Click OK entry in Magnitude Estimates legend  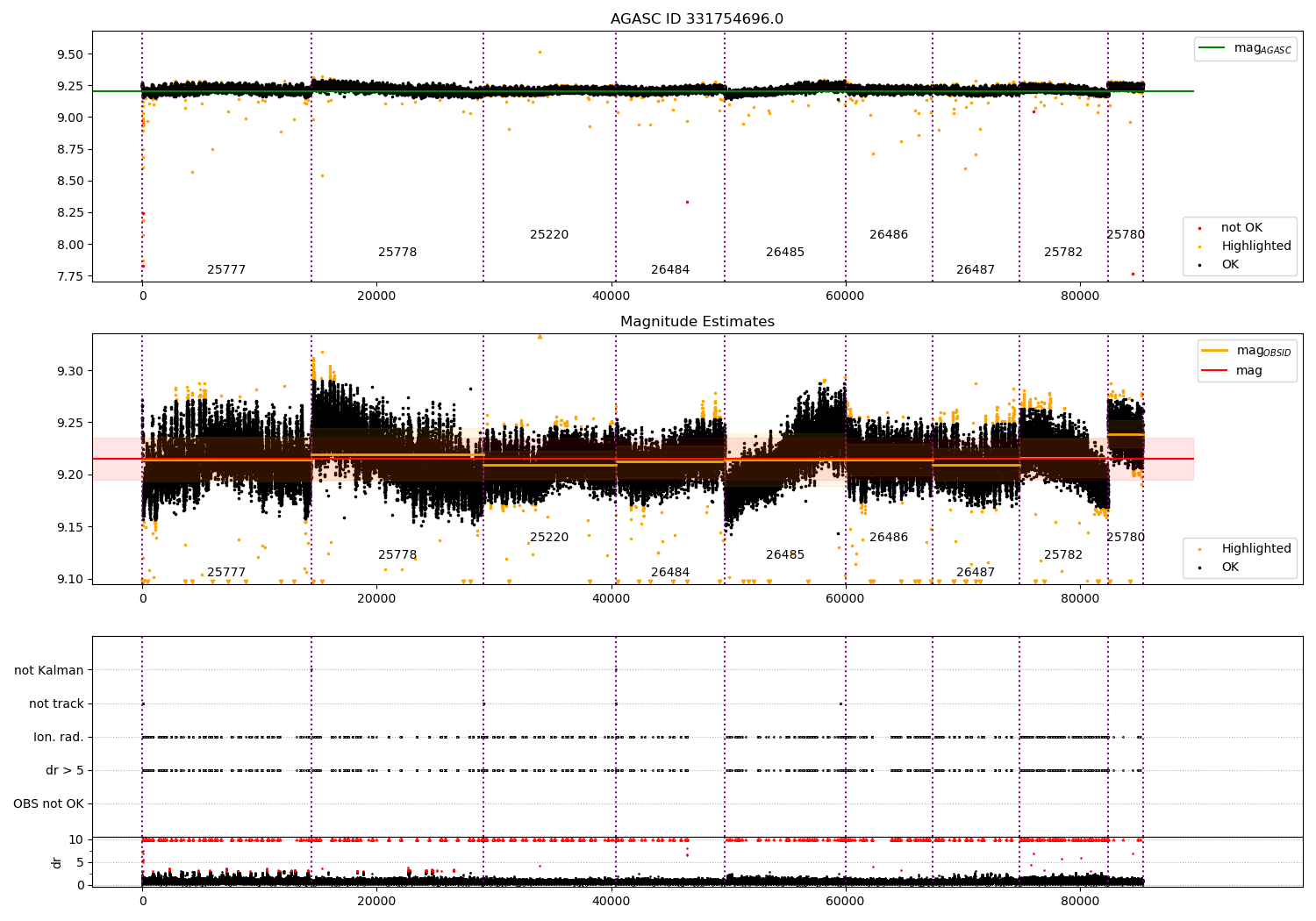(1230, 568)
